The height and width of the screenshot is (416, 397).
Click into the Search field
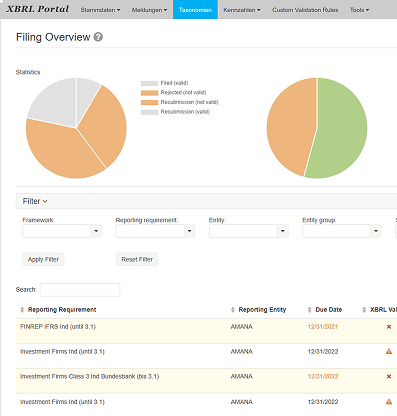80,290
